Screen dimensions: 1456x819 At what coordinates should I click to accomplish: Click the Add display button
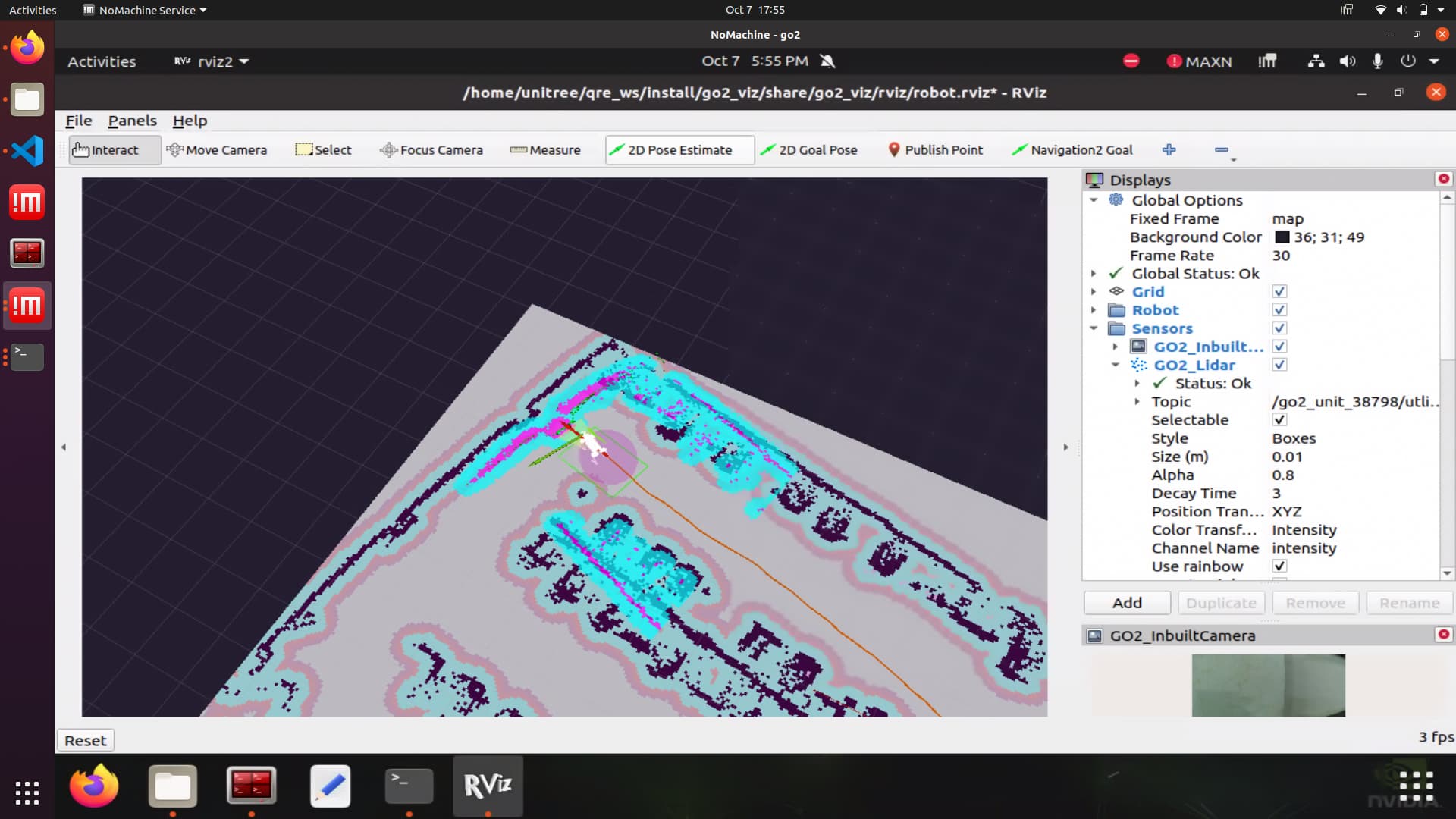coord(1127,603)
